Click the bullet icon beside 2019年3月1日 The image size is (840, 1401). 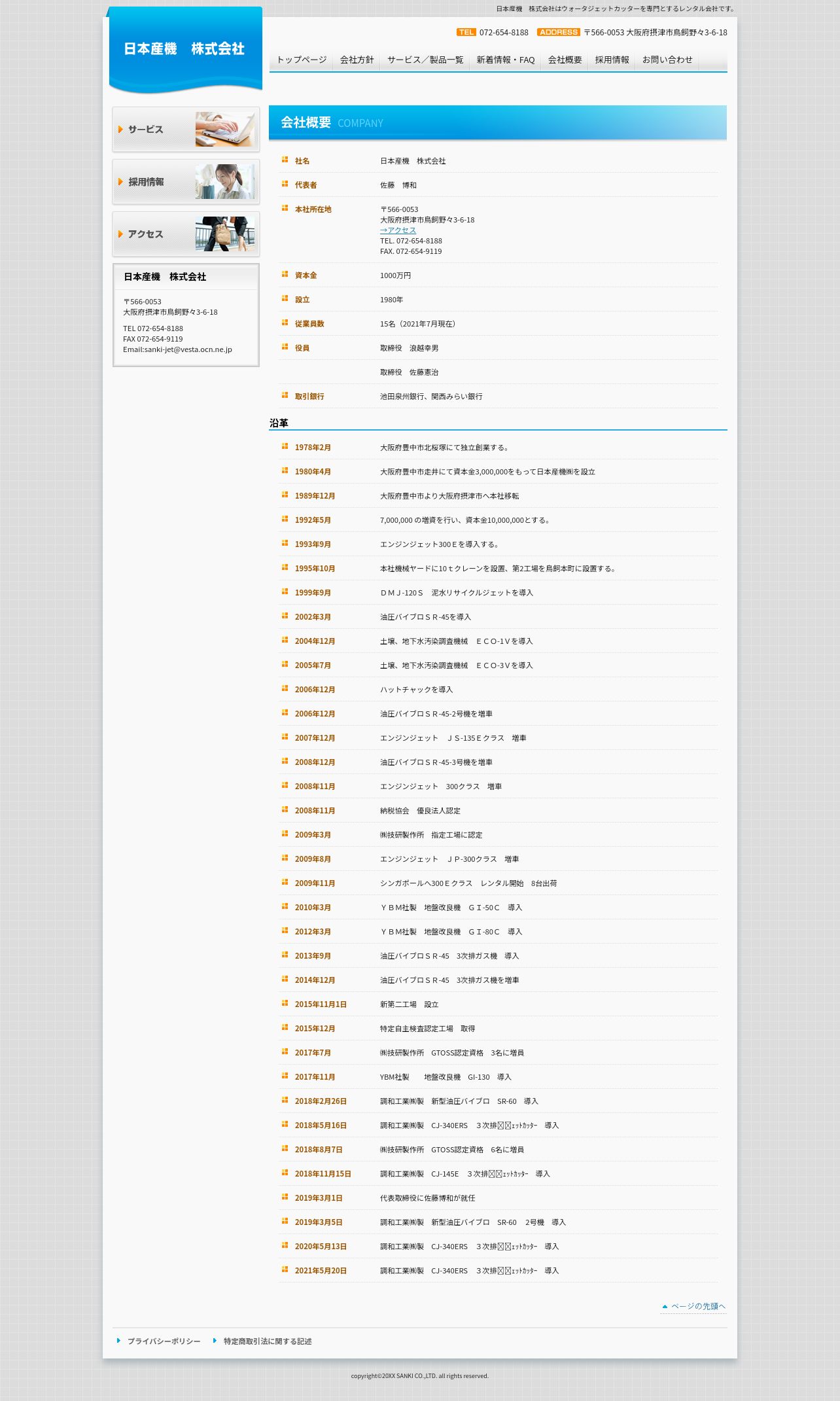[x=285, y=1197]
